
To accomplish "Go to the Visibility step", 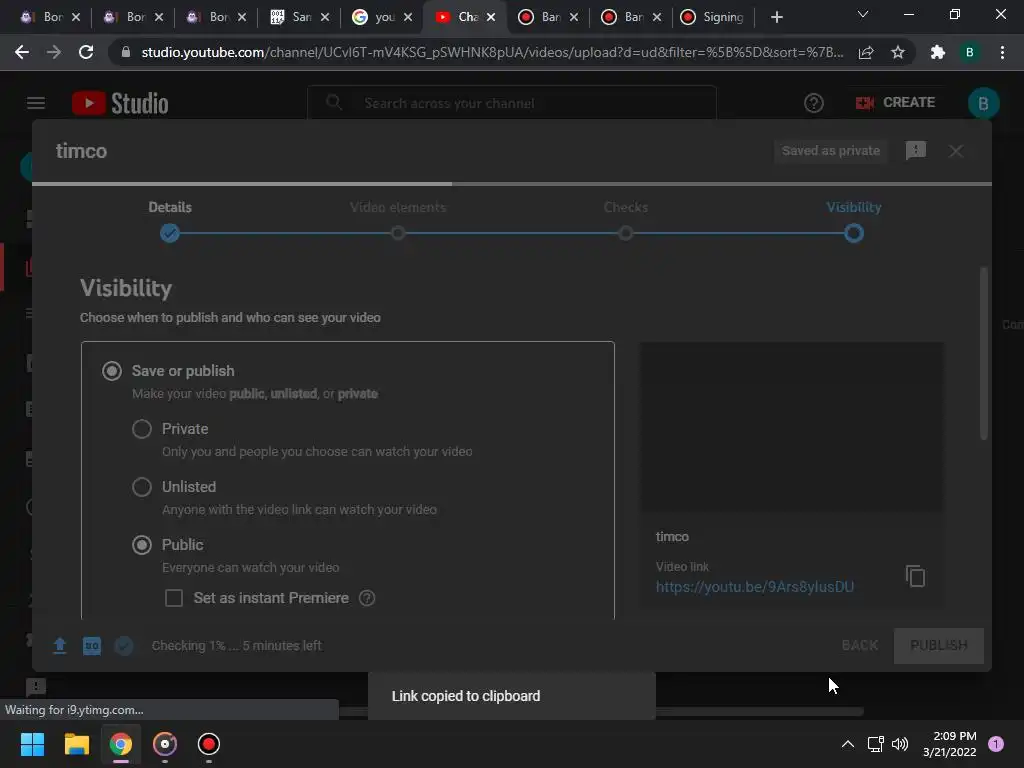I will [x=854, y=221].
